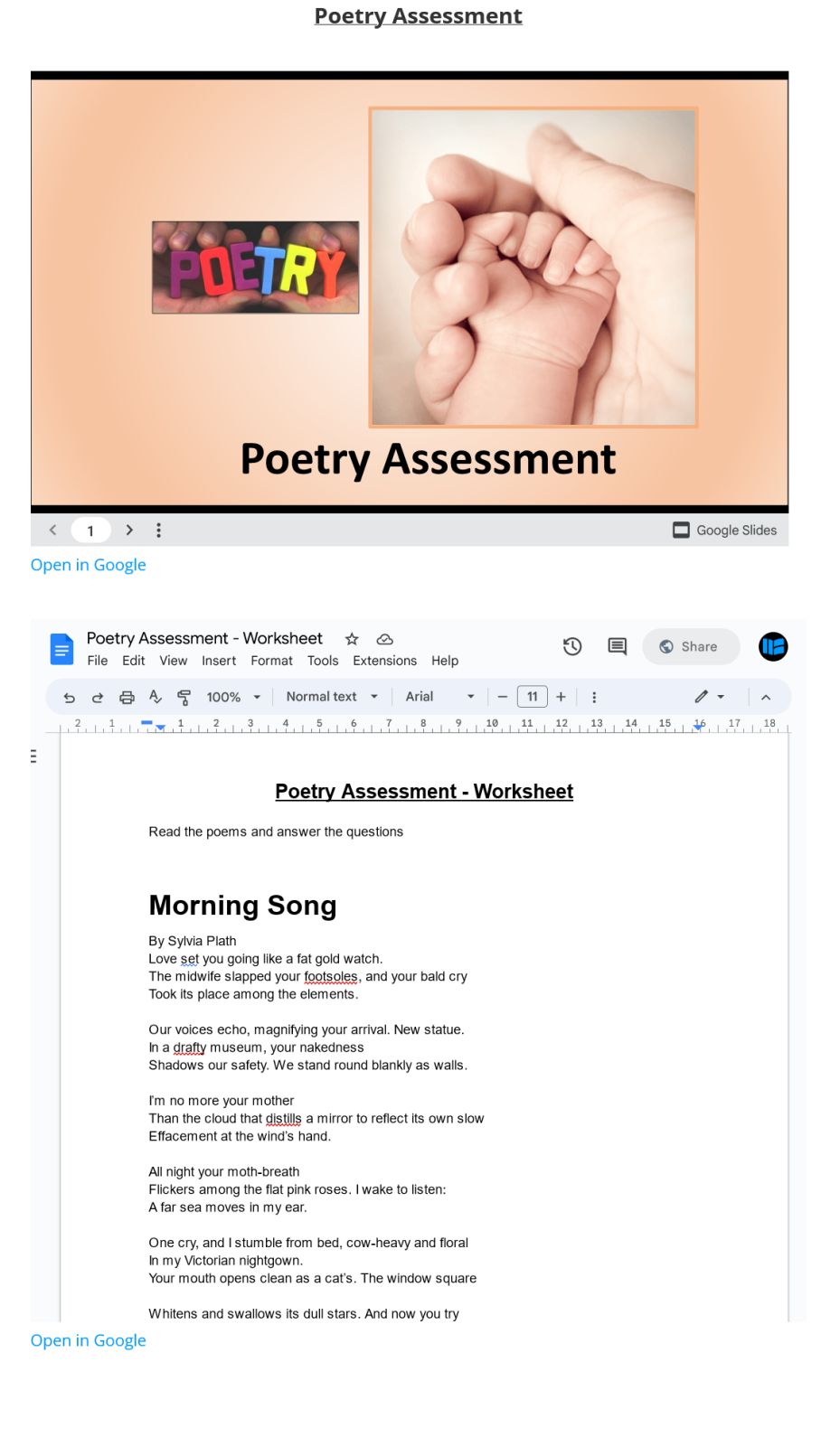821x1456 pixels.
Task: Show document outline from left margin icon
Action: pos(34,756)
